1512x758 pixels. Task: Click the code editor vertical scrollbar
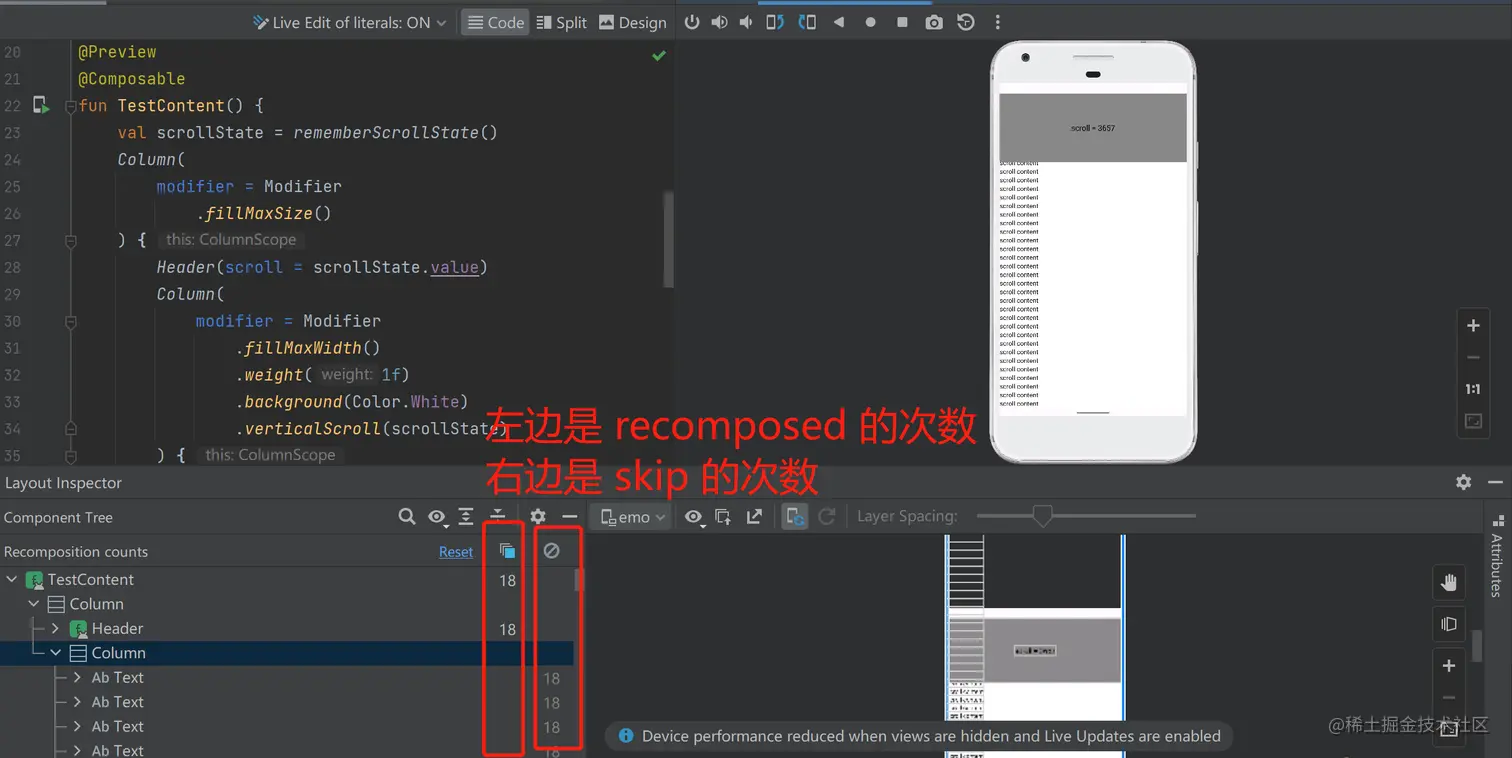tap(668, 238)
